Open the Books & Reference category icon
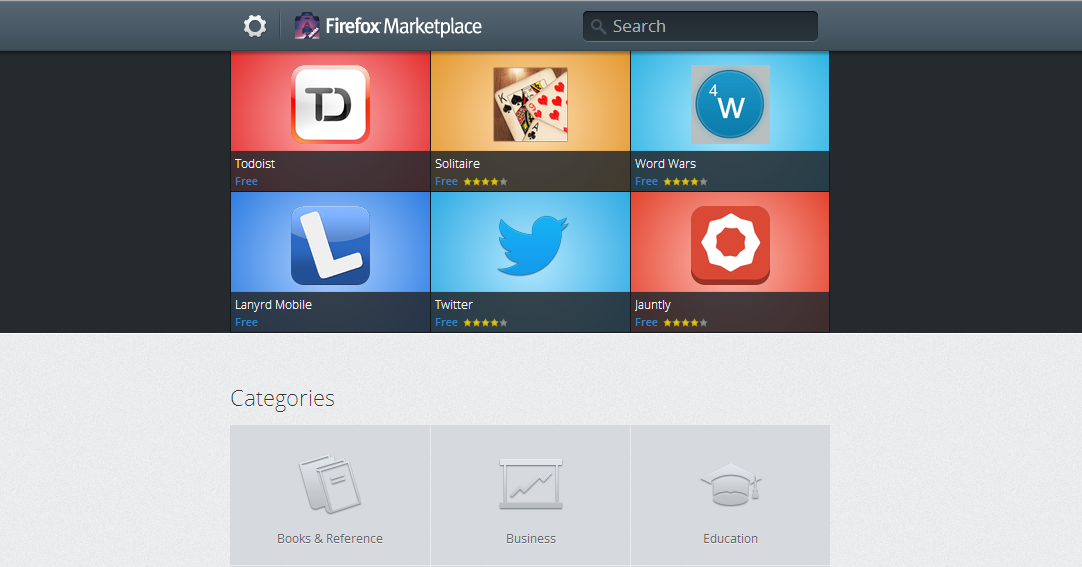This screenshot has width=1082, height=567. coord(330,484)
